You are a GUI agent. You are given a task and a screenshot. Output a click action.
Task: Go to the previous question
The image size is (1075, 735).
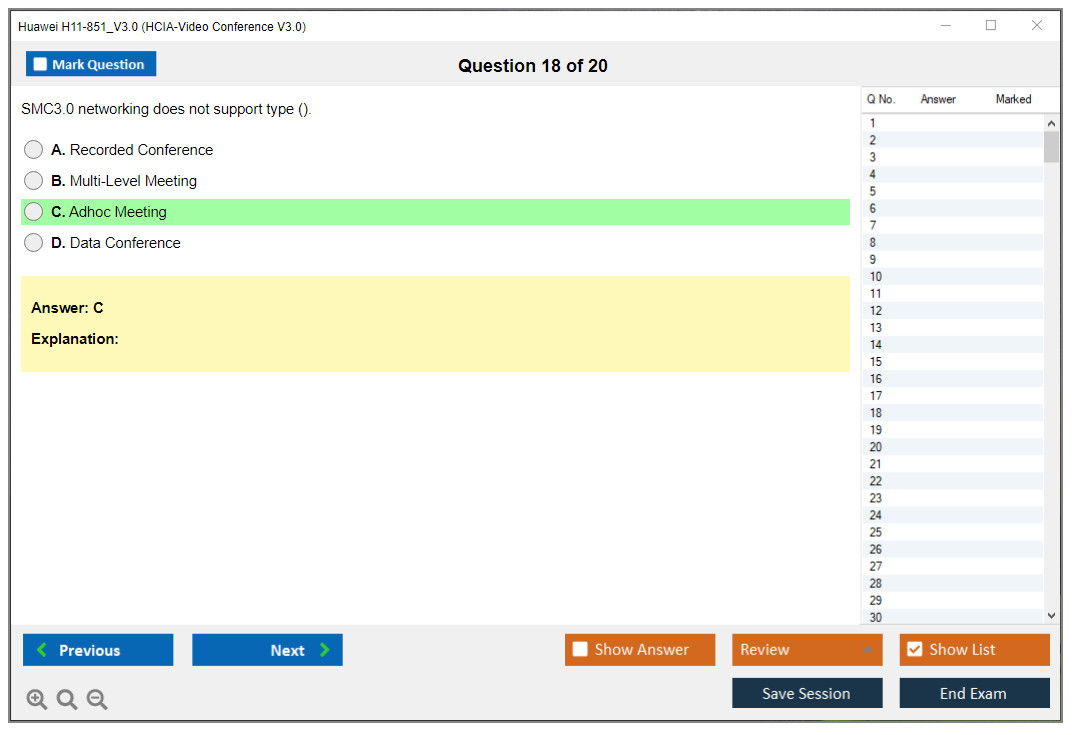98,650
